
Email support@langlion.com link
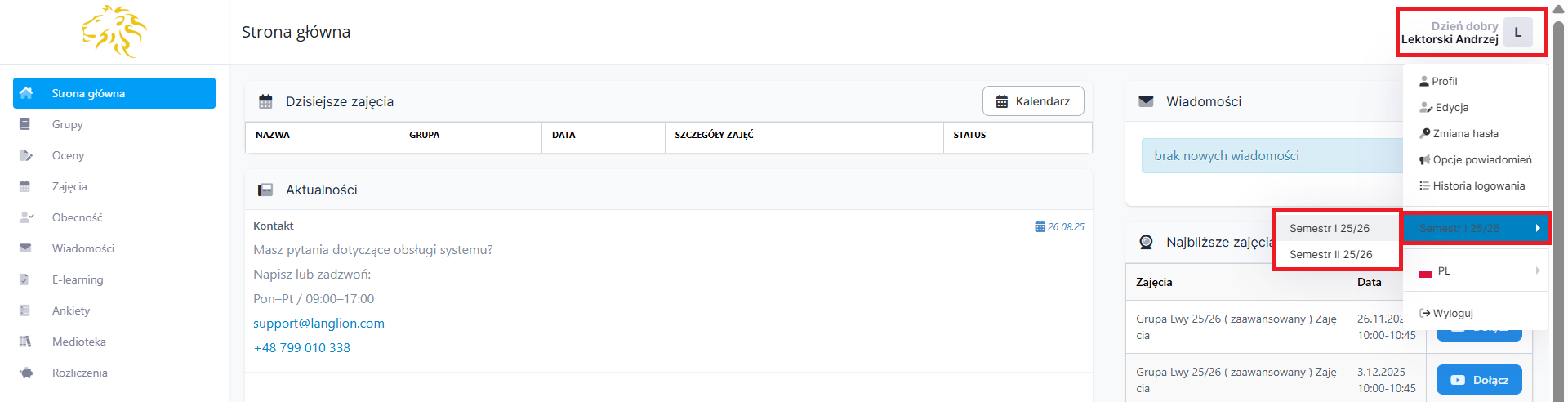318,323
